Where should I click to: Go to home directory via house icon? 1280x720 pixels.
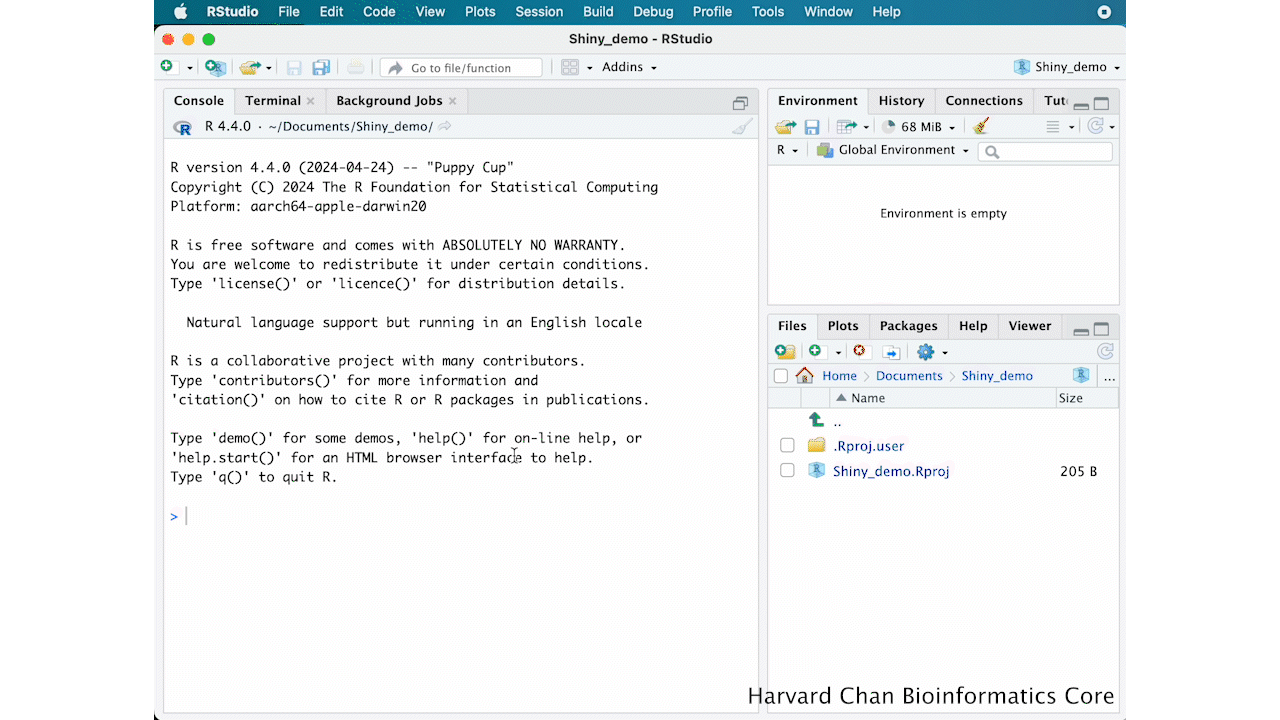pyautogui.click(x=805, y=376)
